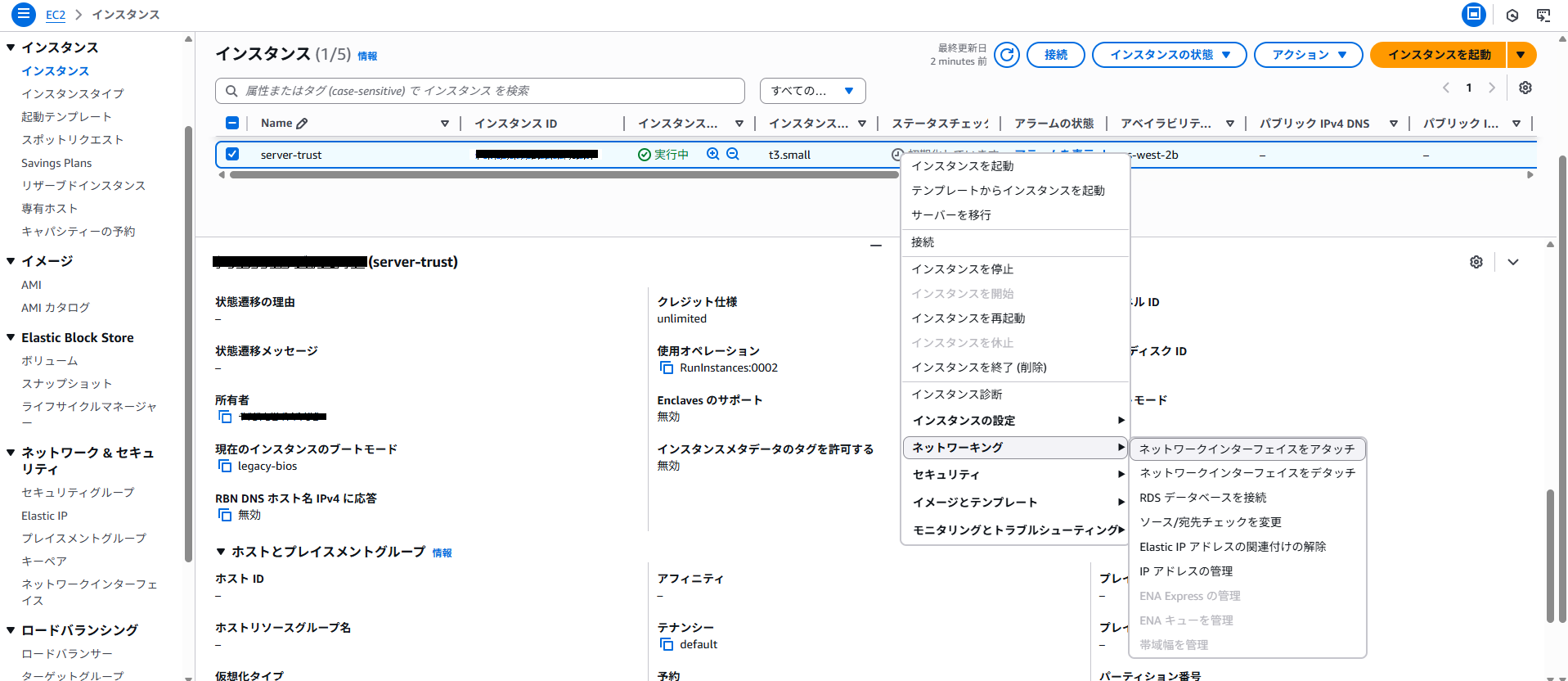Collapse the ネットワーク & セキュリティ section
The height and width of the screenshot is (681, 1568).
point(11,453)
